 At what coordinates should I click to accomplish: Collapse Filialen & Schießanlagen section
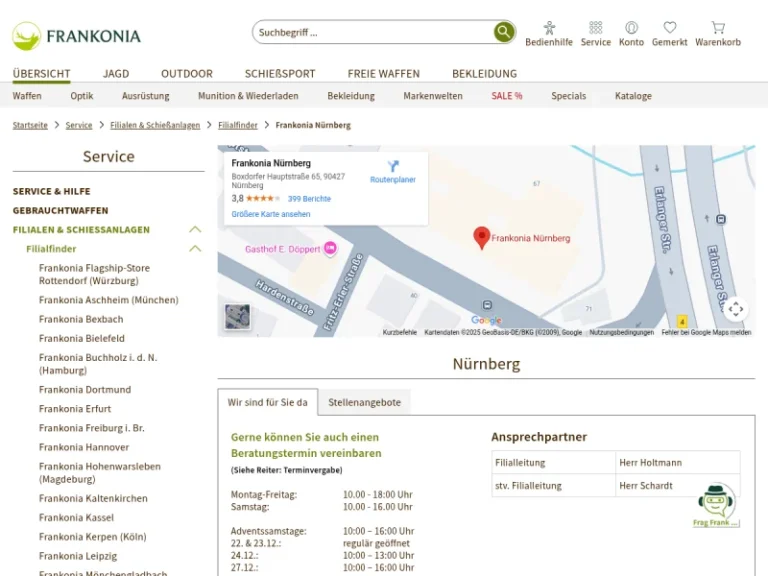195,229
